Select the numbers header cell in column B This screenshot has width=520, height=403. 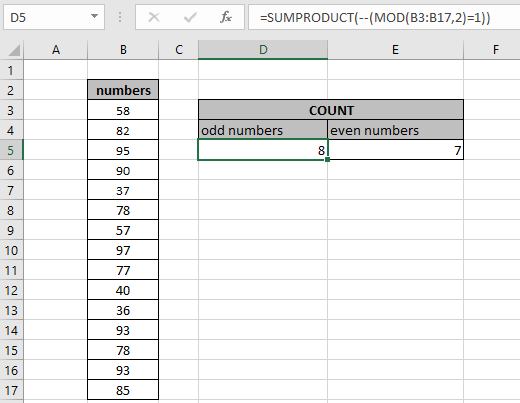coord(123,90)
